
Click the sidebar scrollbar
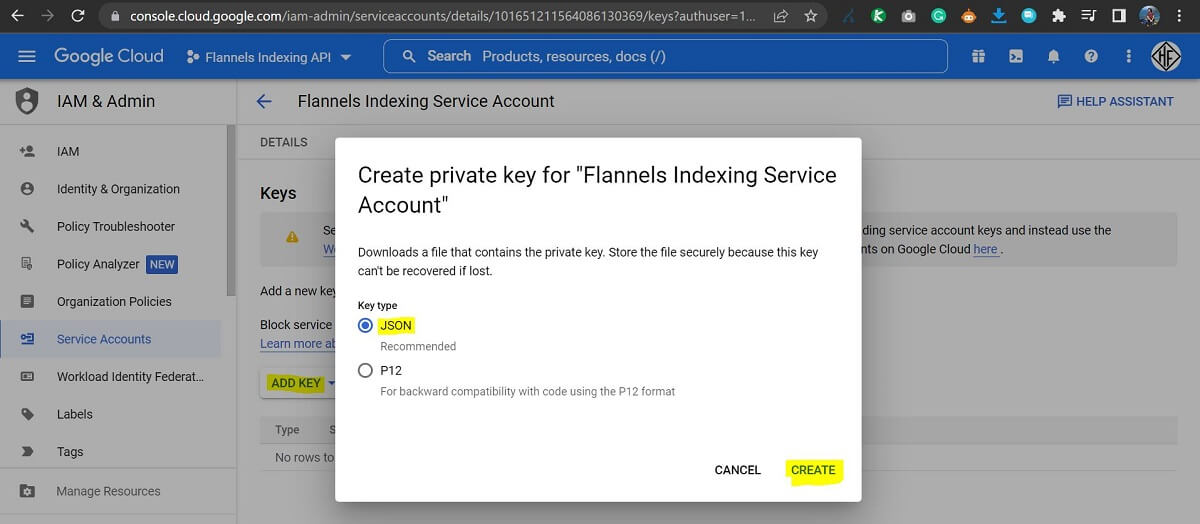231,210
